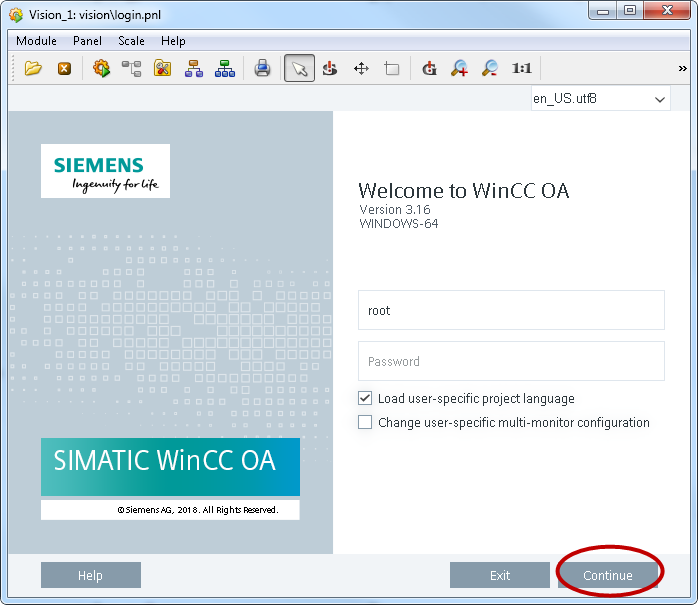Screen dimensions: 698x605
Task: Click the gear with green arrow icon
Action: 101,69
